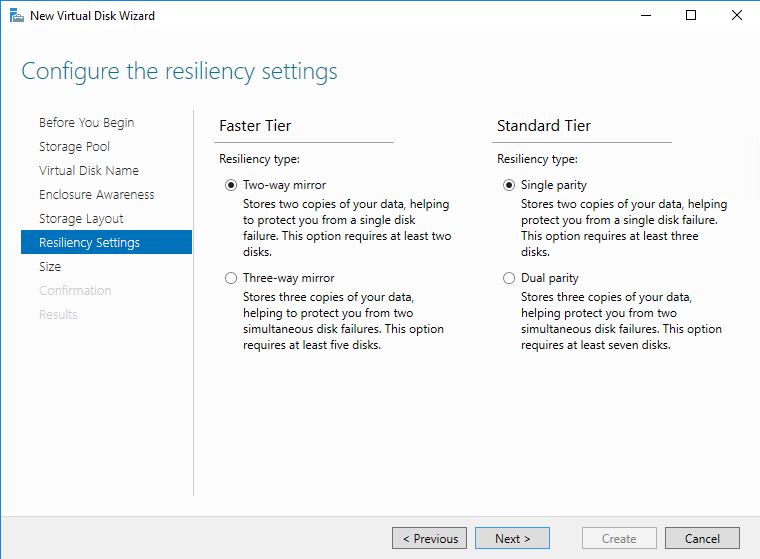This screenshot has height=559, width=760.
Task: Click the Previous button
Action: 429,539
